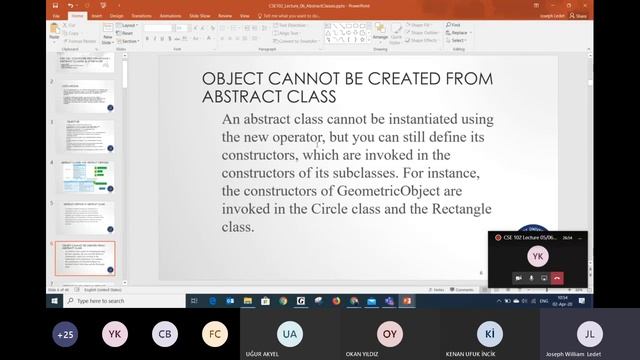Open Chrome from the taskbar
Viewport: 640px width, 360px height.
click(283, 301)
